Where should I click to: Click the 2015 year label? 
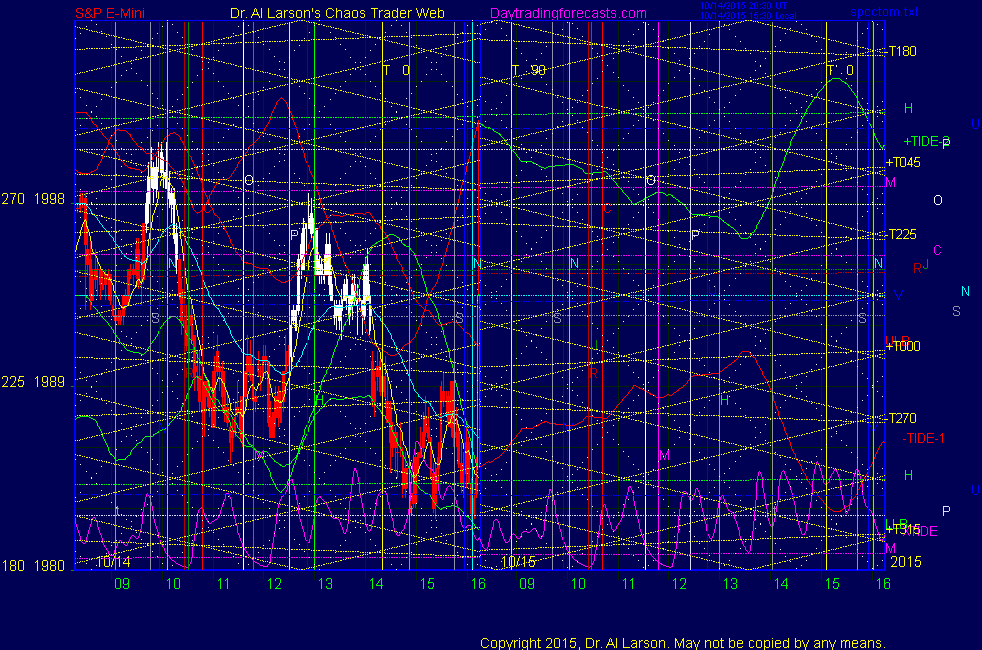[x=904, y=562]
